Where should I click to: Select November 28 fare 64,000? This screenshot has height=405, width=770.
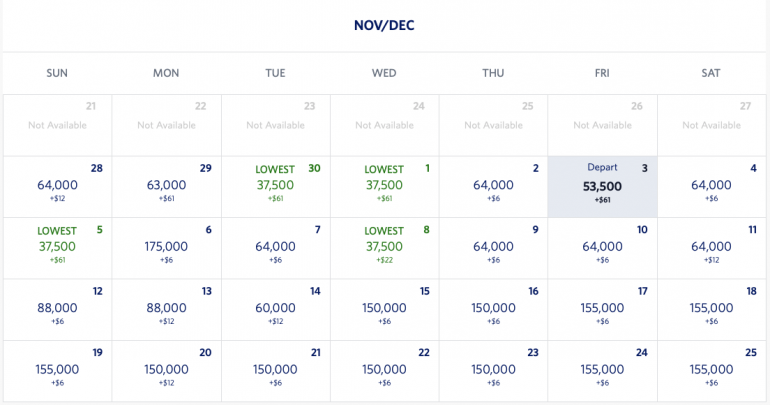(x=57, y=186)
